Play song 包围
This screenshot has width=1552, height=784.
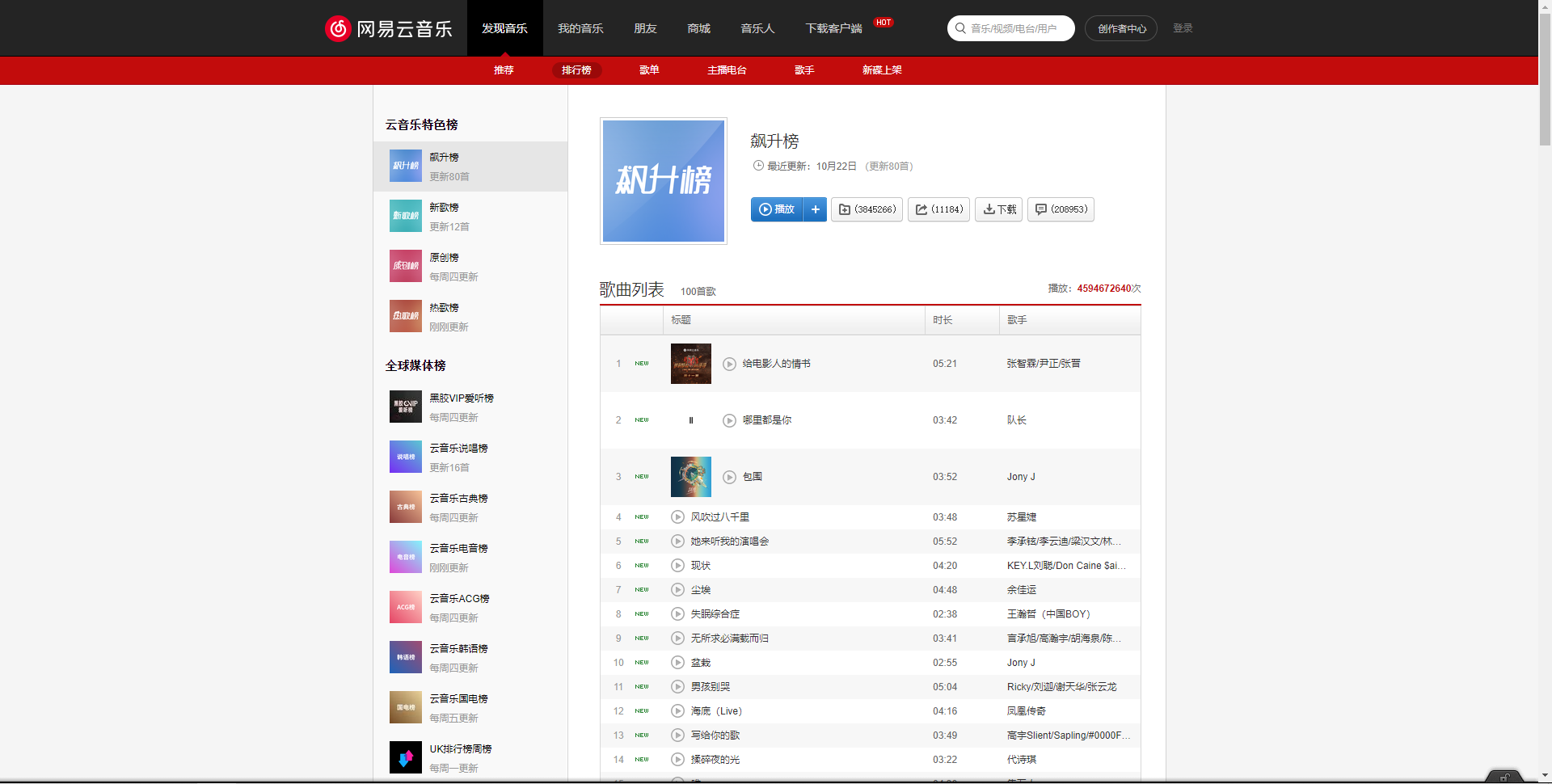(x=729, y=477)
